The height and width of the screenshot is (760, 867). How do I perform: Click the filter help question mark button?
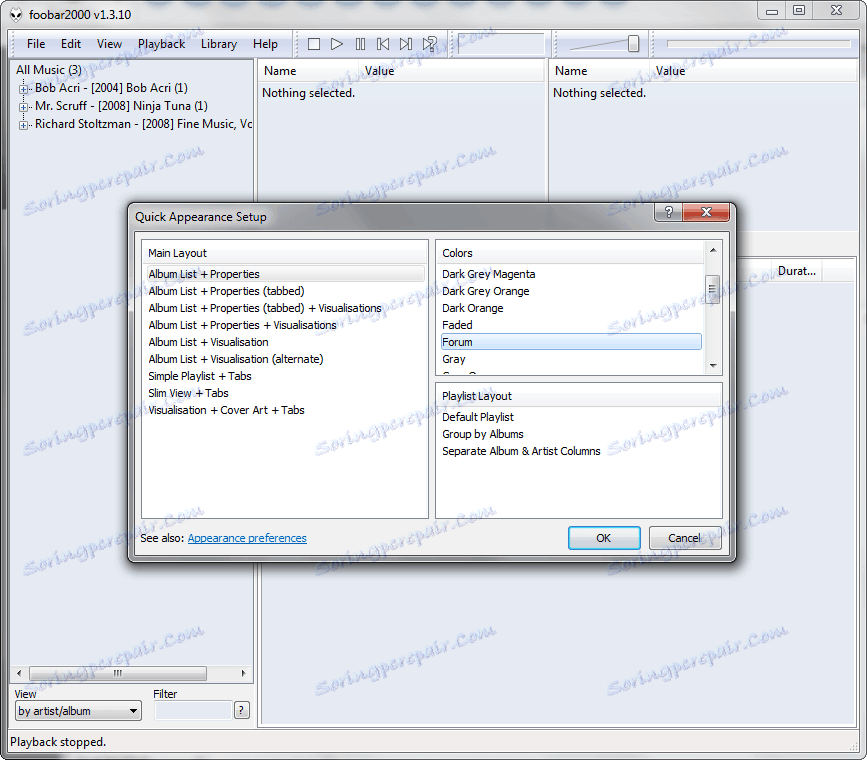[242, 710]
